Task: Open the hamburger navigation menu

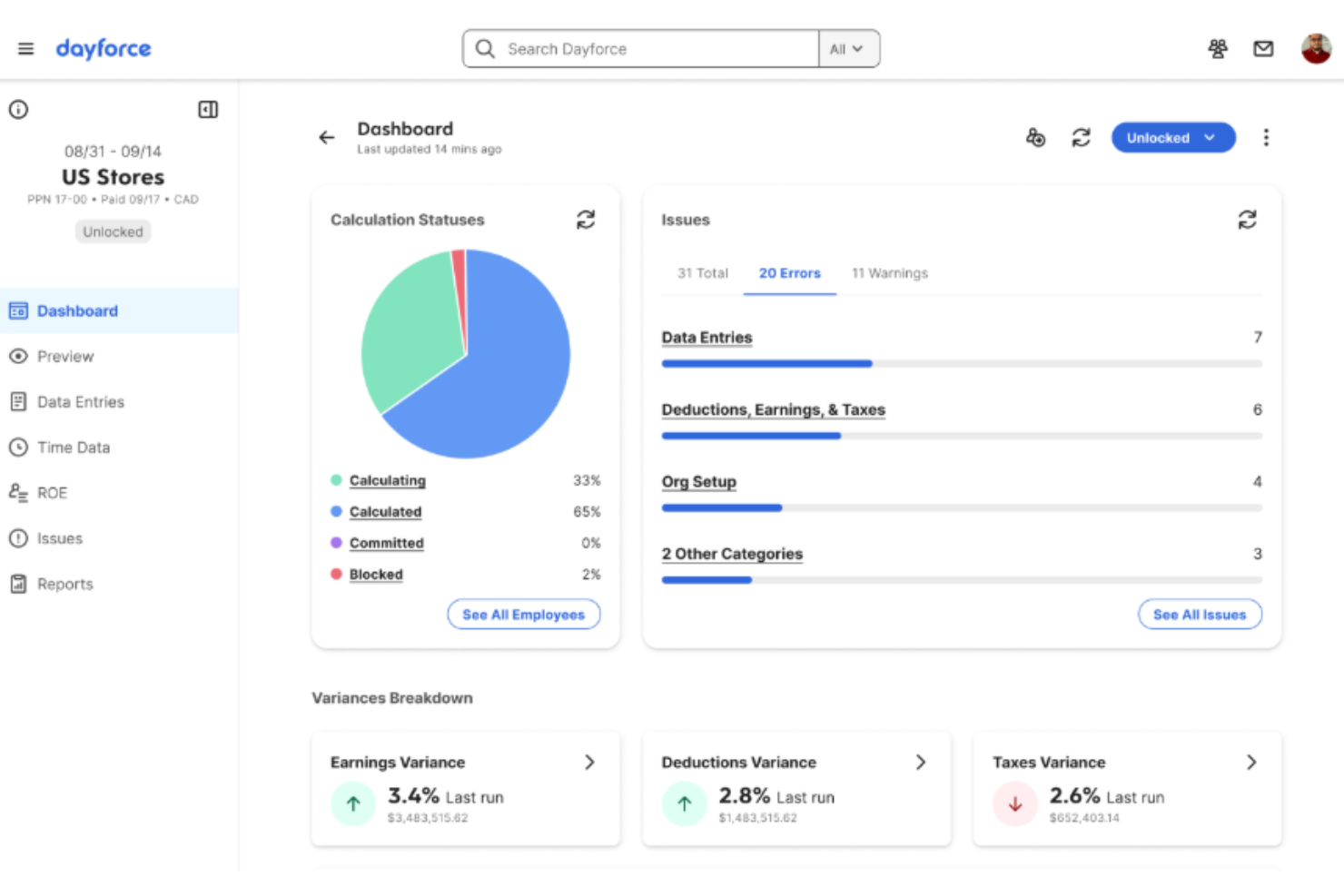Action: tap(25, 49)
